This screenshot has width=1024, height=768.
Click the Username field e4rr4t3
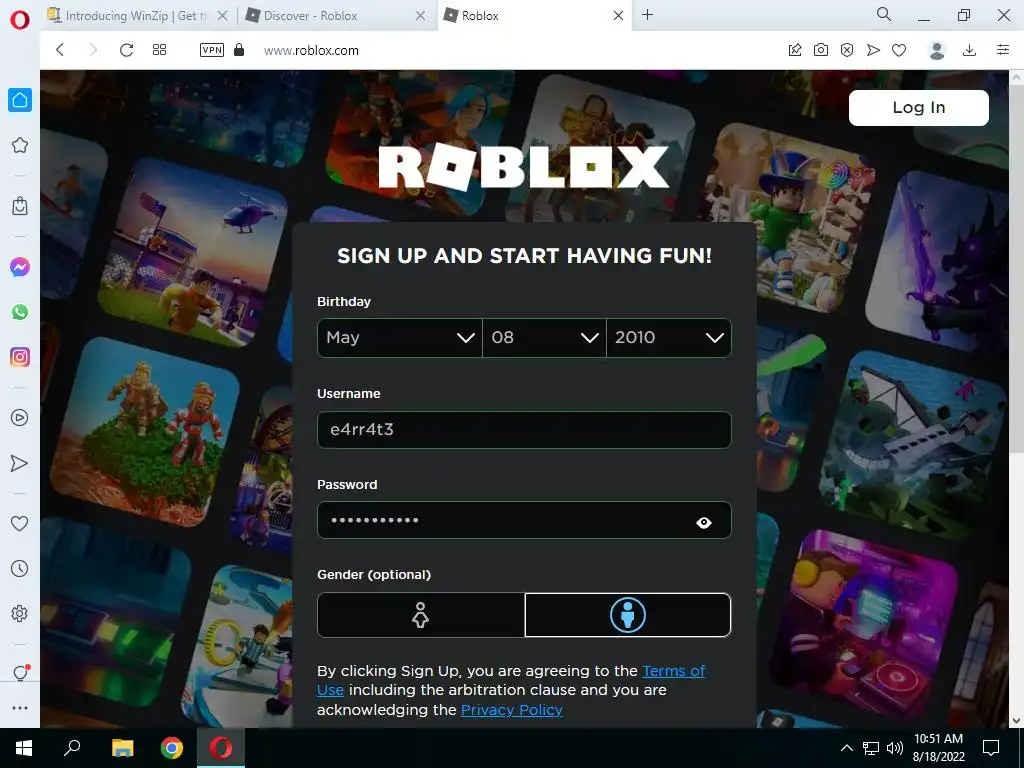tap(524, 430)
